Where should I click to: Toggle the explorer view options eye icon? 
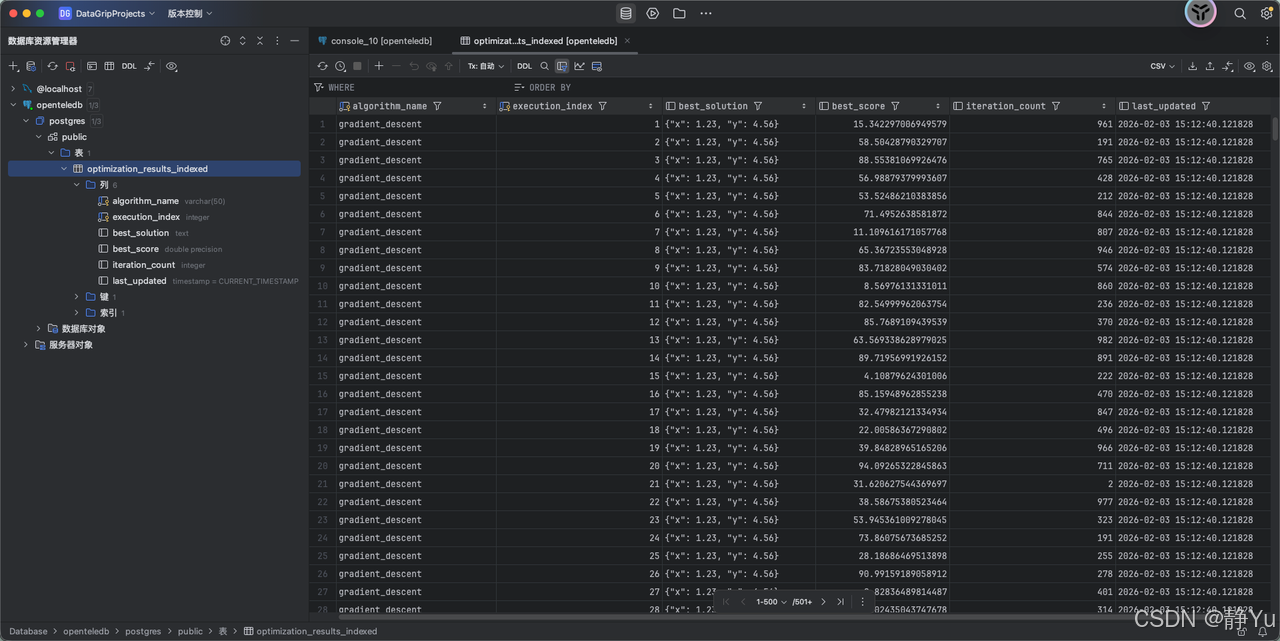click(172, 66)
